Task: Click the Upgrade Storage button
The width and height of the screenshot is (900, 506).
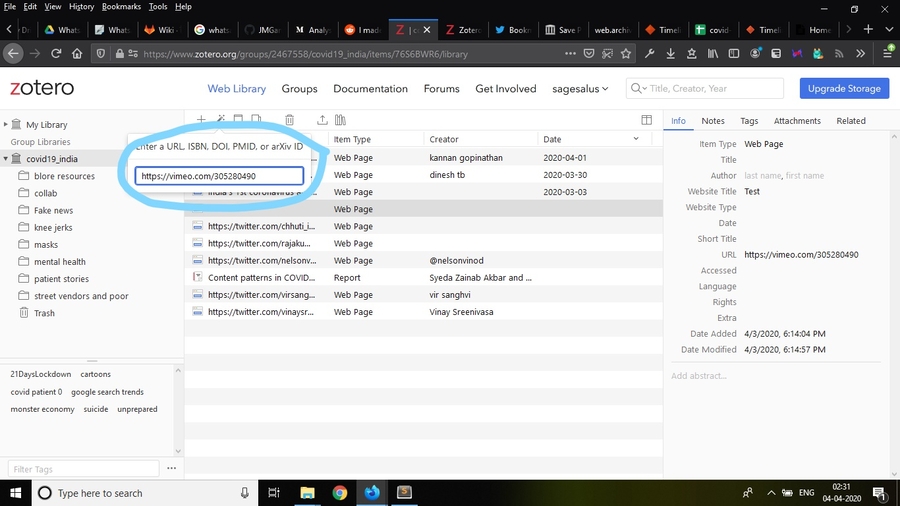Action: [x=844, y=89]
